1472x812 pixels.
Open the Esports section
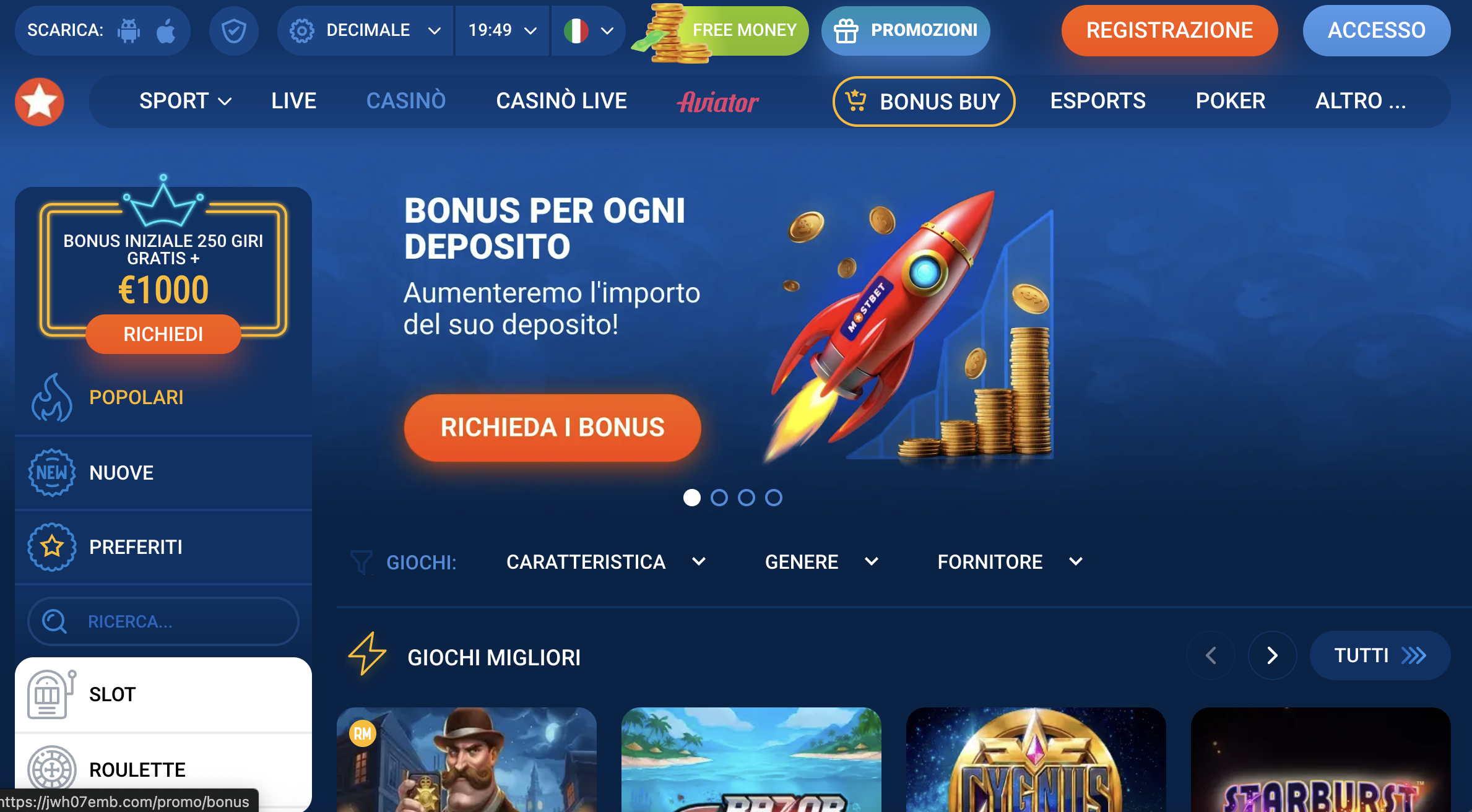pyautogui.click(x=1098, y=101)
